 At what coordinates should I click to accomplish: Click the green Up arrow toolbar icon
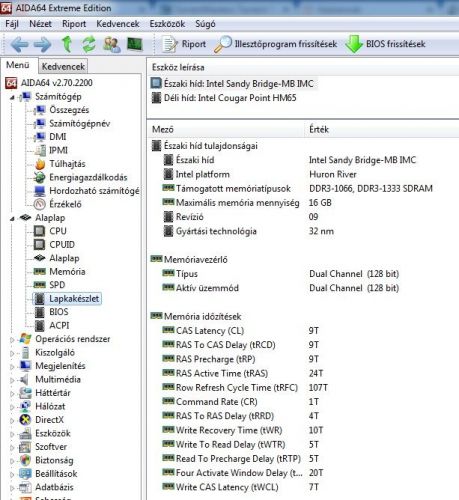(x=67, y=44)
